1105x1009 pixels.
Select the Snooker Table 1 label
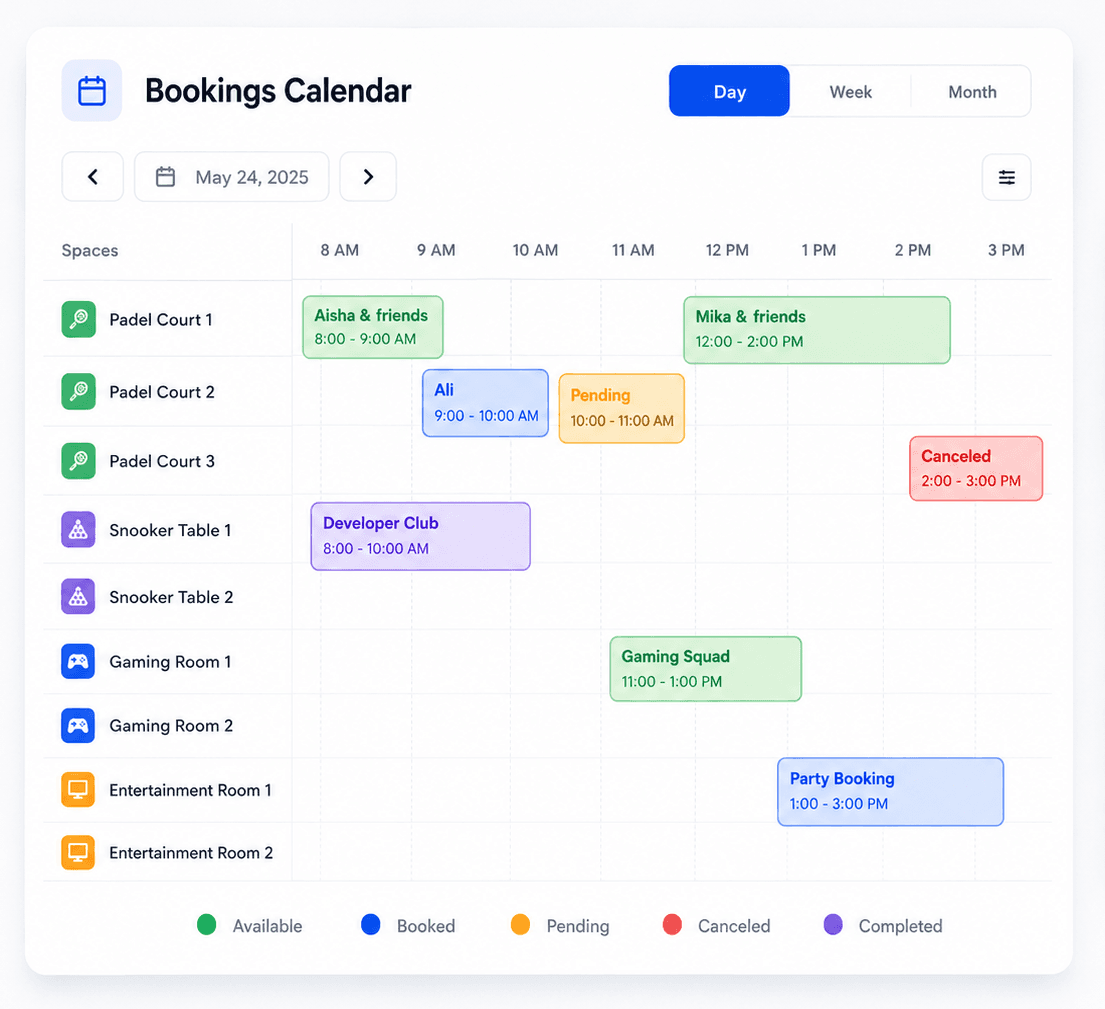171,531
